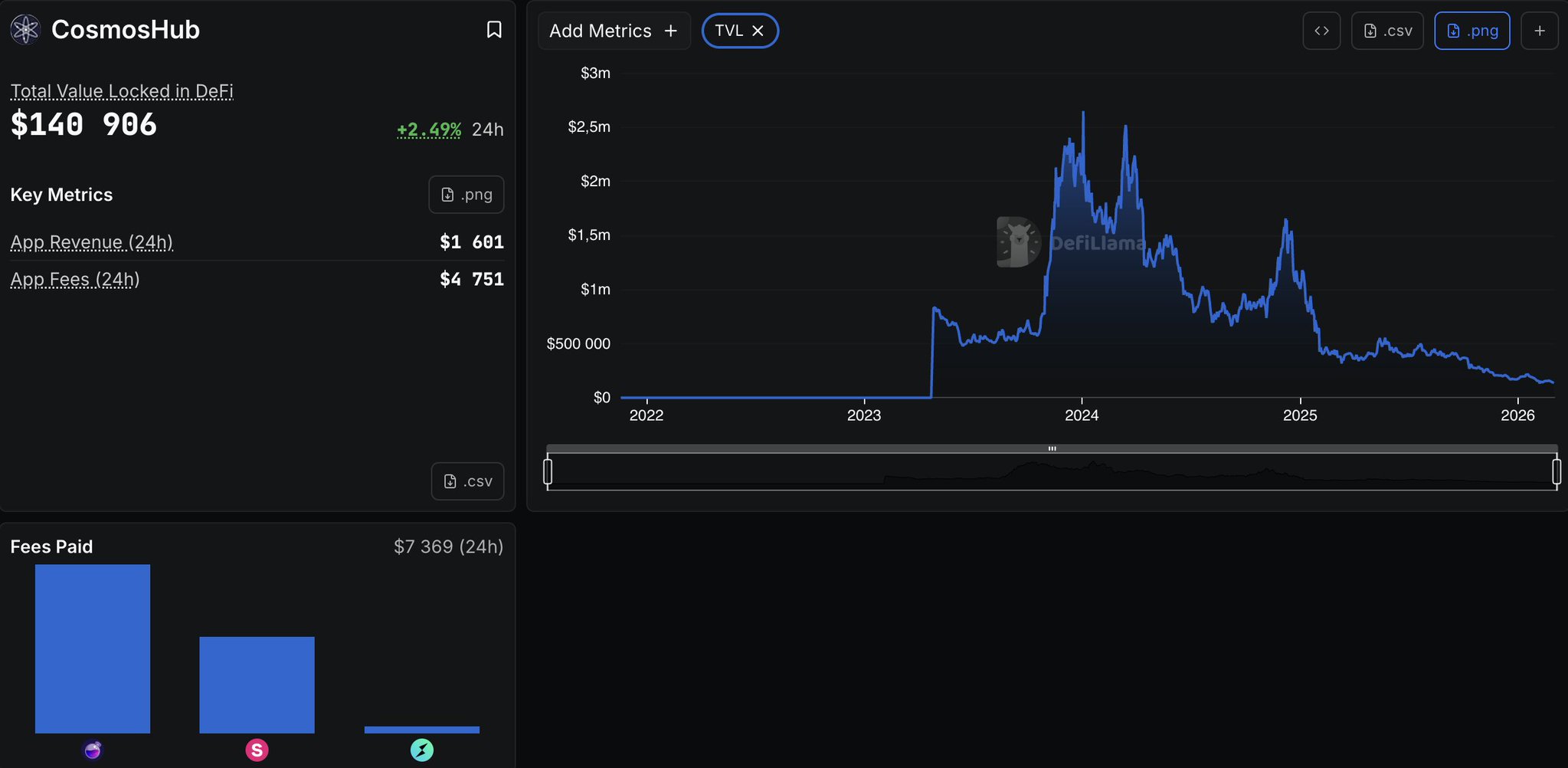1568x768 pixels.
Task: Open the embed chart code icon
Action: pyautogui.click(x=1321, y=31)
